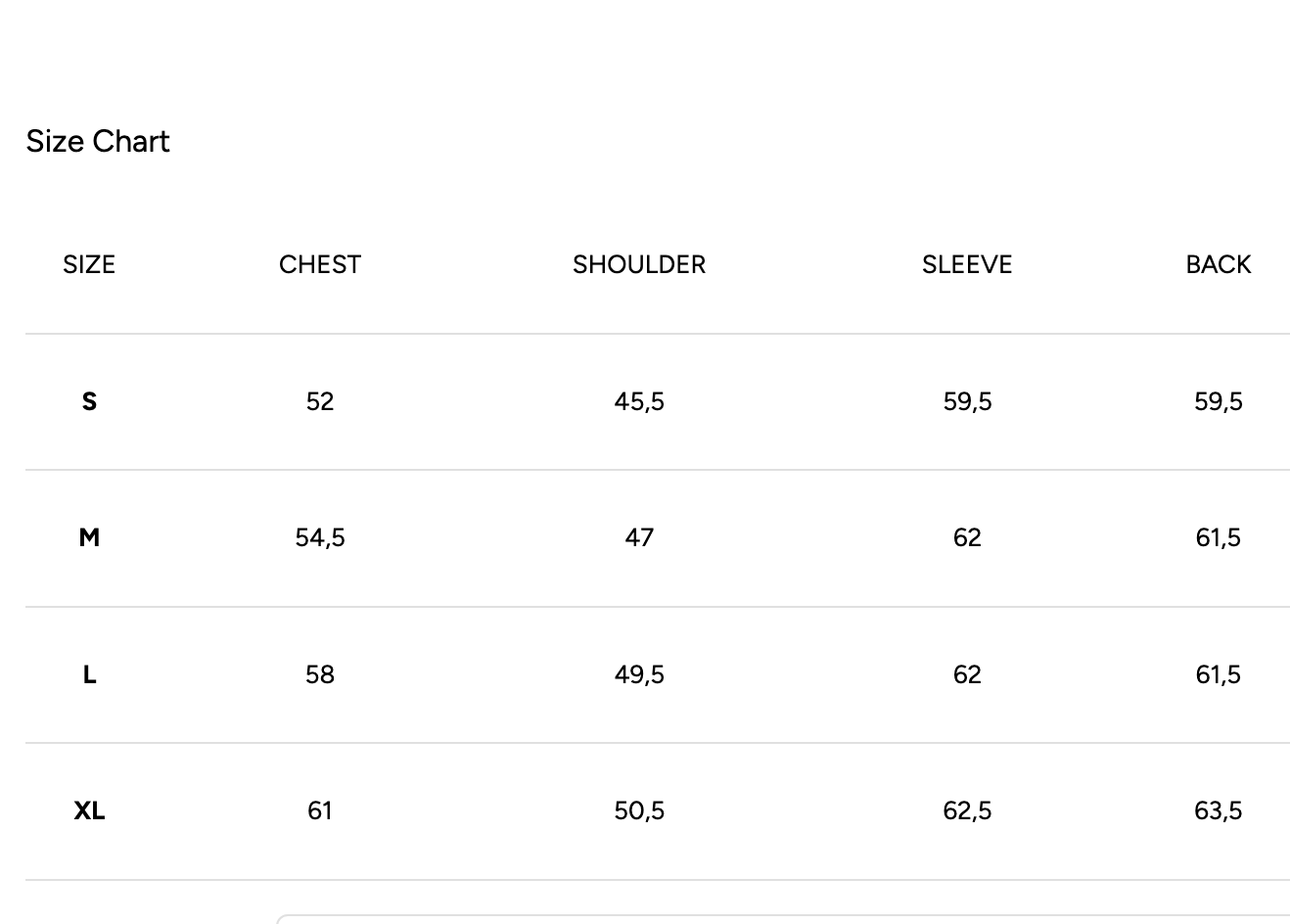Click the SIZE column header
1290x924 pixels.
coord(89,265)
